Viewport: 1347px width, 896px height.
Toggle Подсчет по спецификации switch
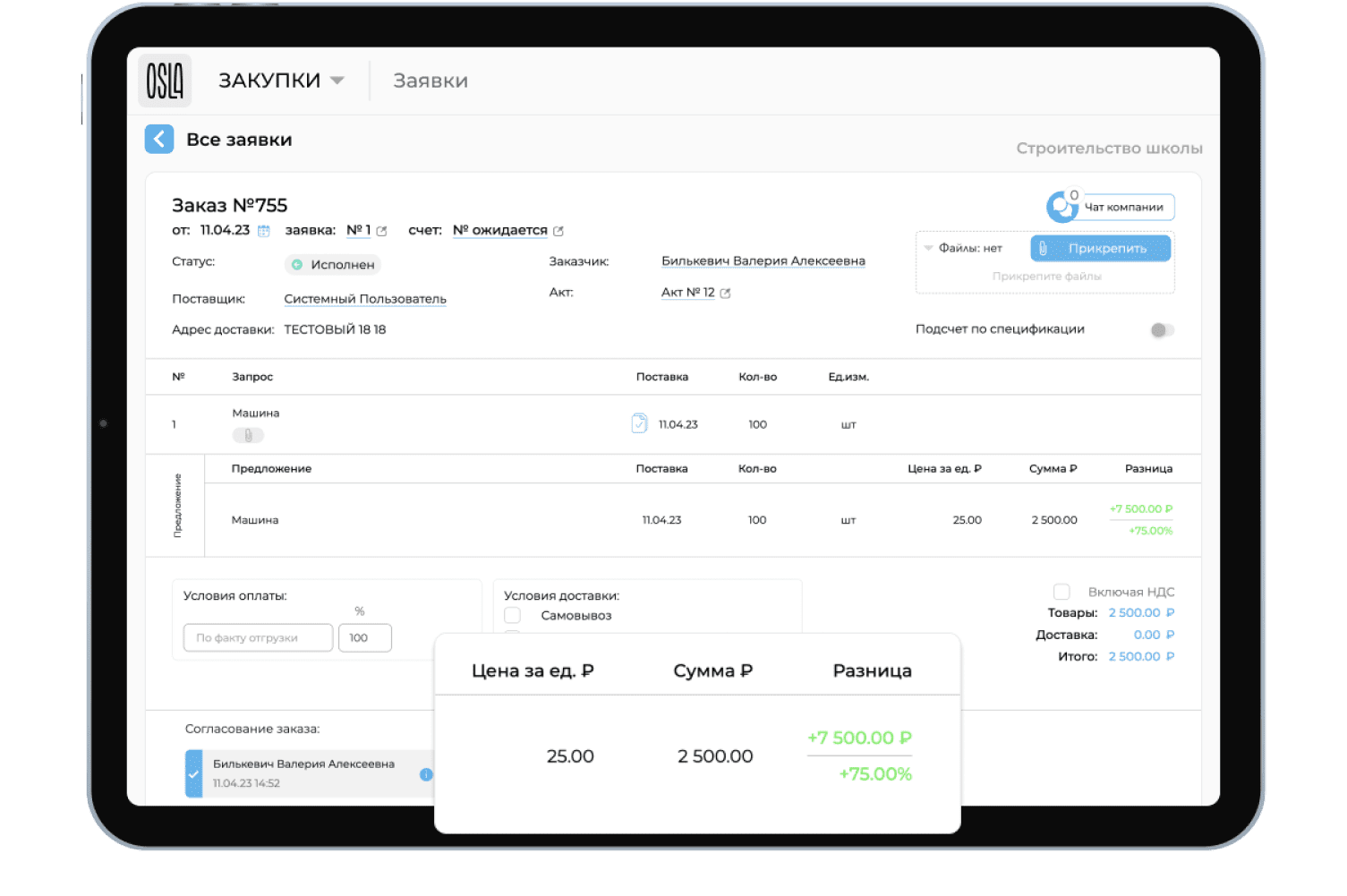[x=1161, y=330]
